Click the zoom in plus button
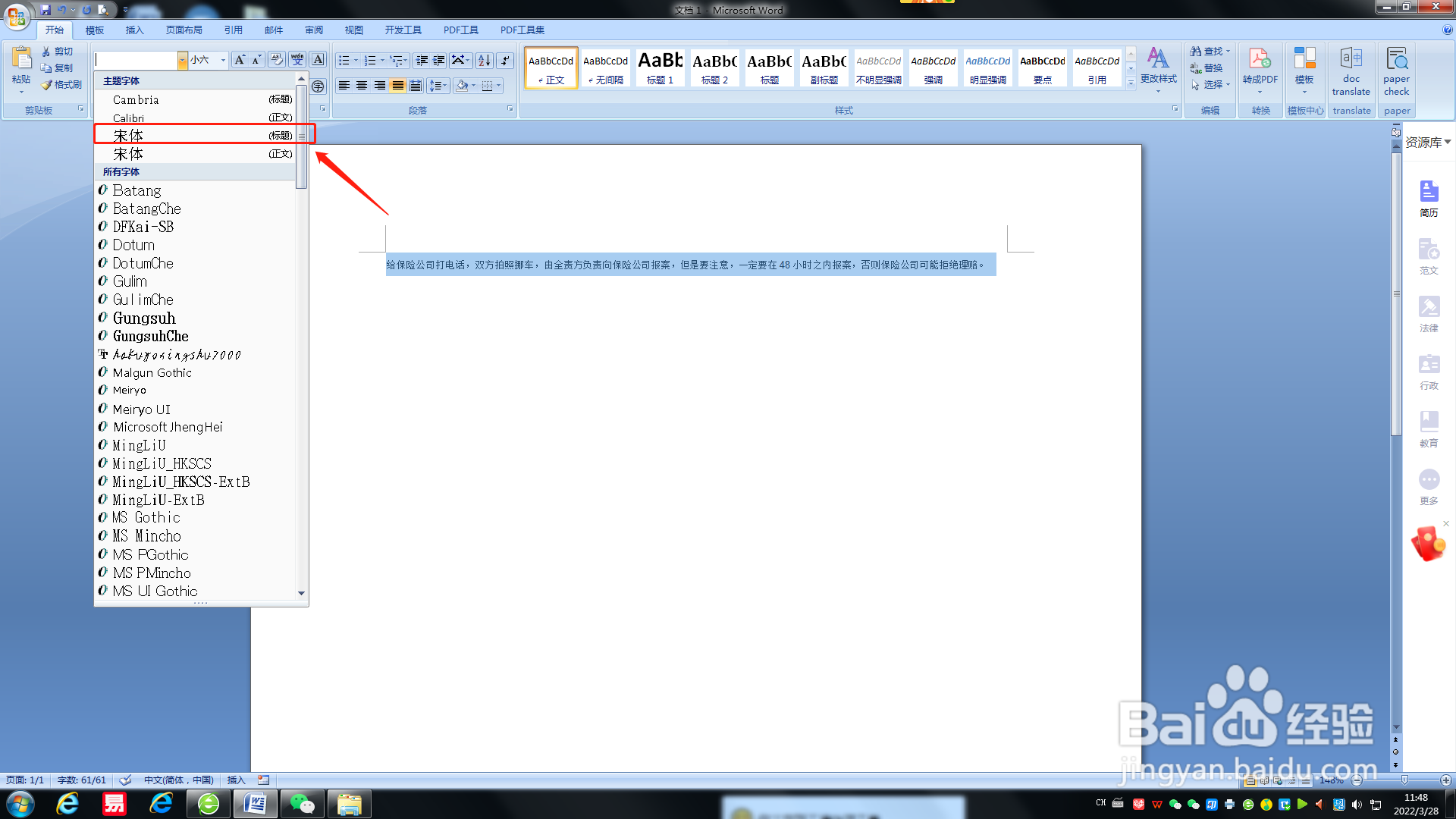This screenshot has width=1456, height=819. click(1446, 780)
